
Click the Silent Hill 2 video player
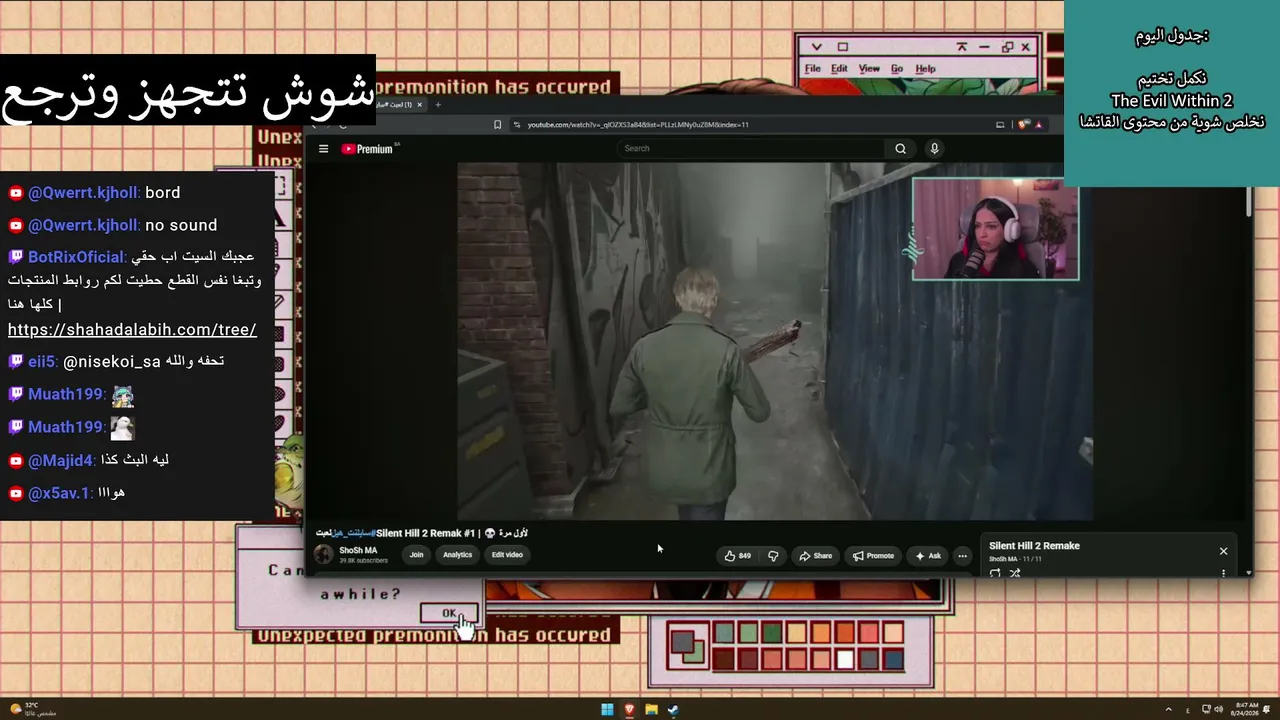(775, 341)
